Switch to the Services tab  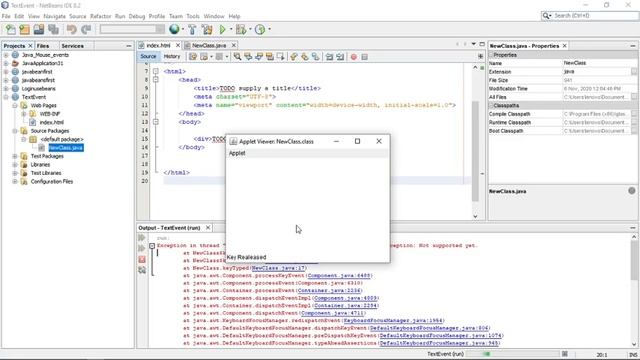tap(73, 46)
